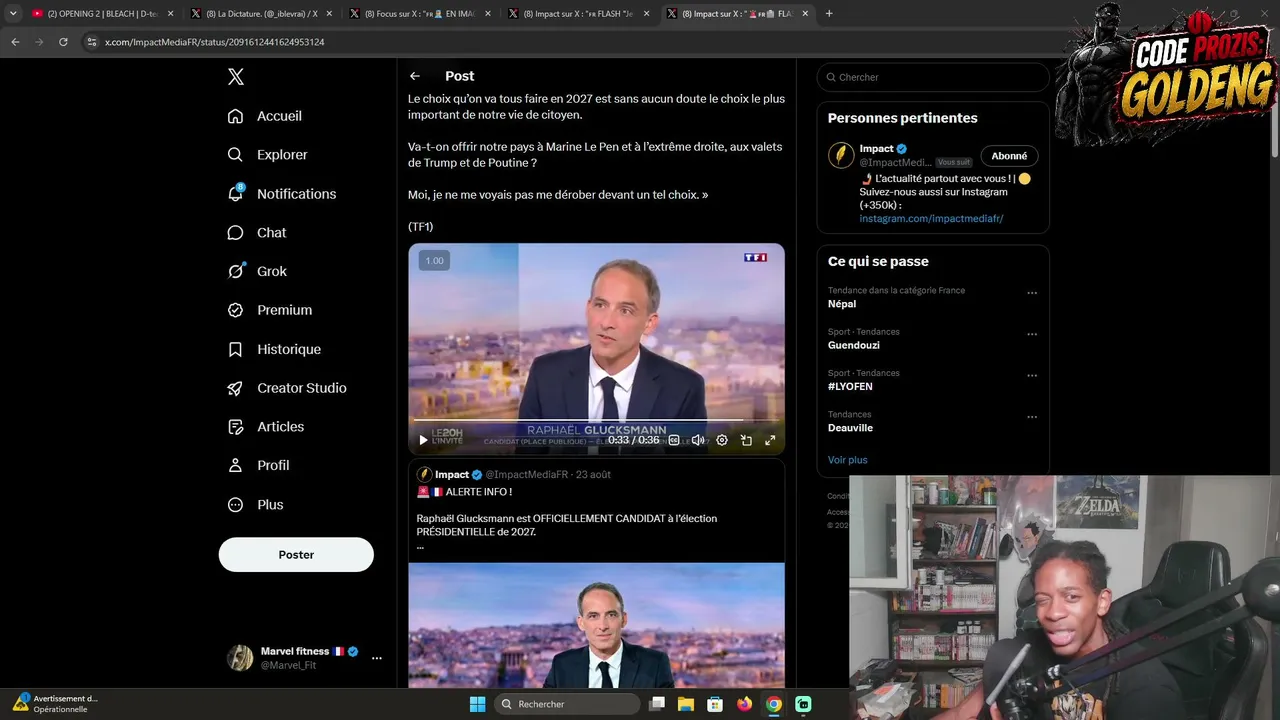Expand the Plus menu in sidebar
1280x720 pixels.
(x=256, y=505)
